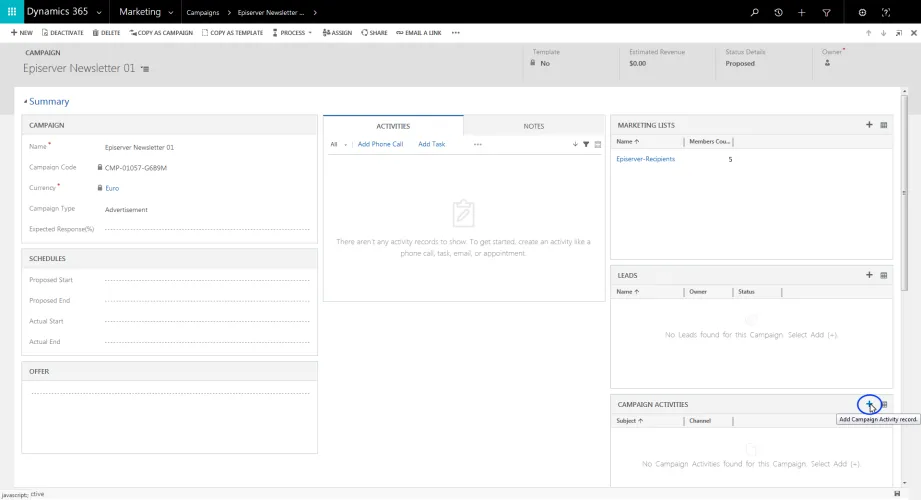Click the Actual End date field

pyautogui.click(x=207, y=342)
